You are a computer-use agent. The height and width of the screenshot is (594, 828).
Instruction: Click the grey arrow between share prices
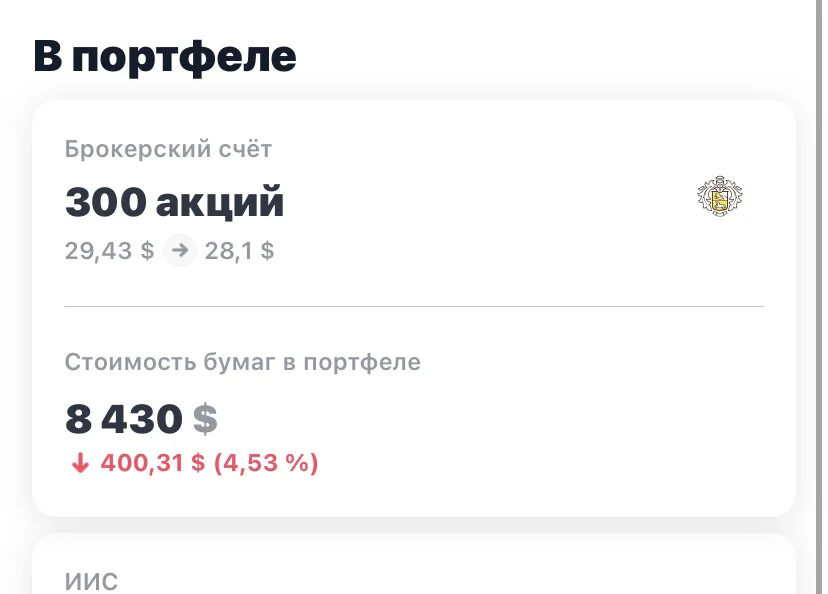click(x=180, y=250)
